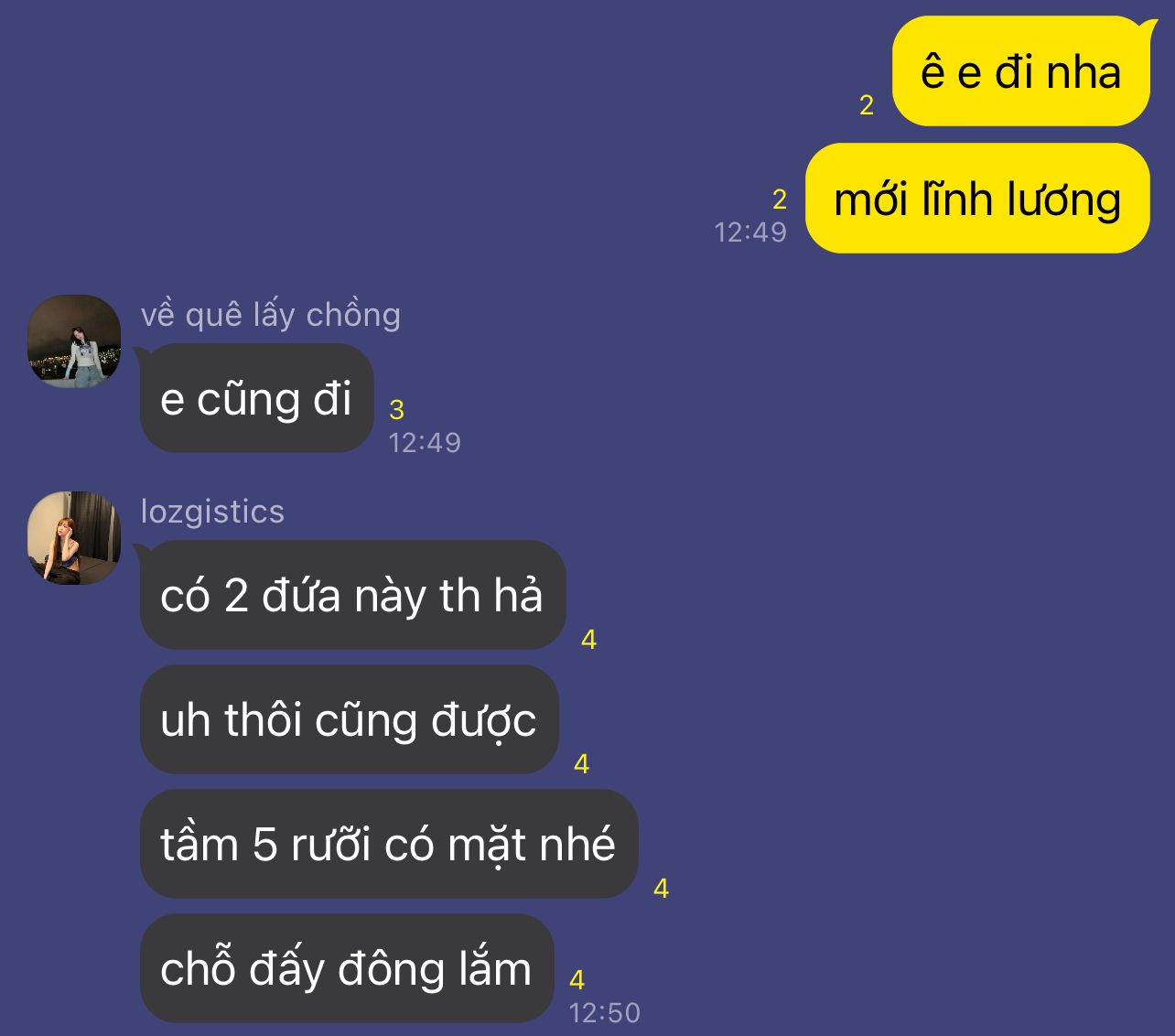Tap unread count 4 beside 'tầm 5 rưỡi có mặt nhé'
Image resolution: width=1175 pixels, height=1036 pixels.
click(661, 888)
